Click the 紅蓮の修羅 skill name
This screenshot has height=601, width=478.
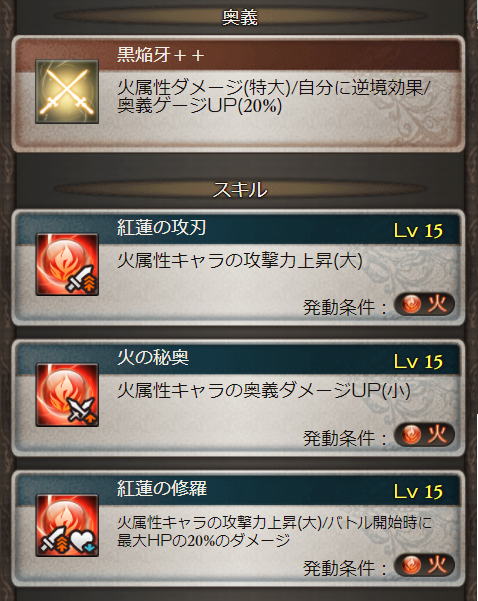click(162, 489)
